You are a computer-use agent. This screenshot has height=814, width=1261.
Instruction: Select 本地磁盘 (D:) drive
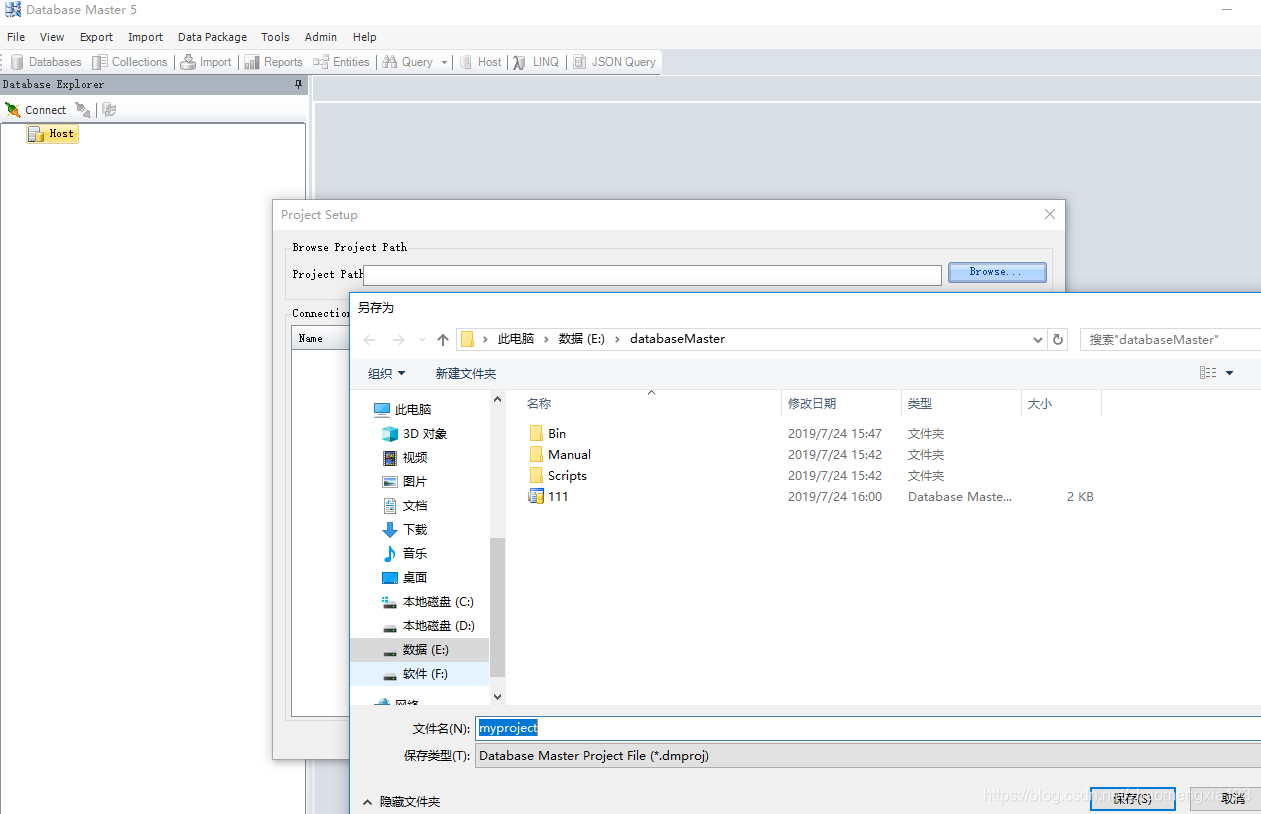(x=428, y=626)
